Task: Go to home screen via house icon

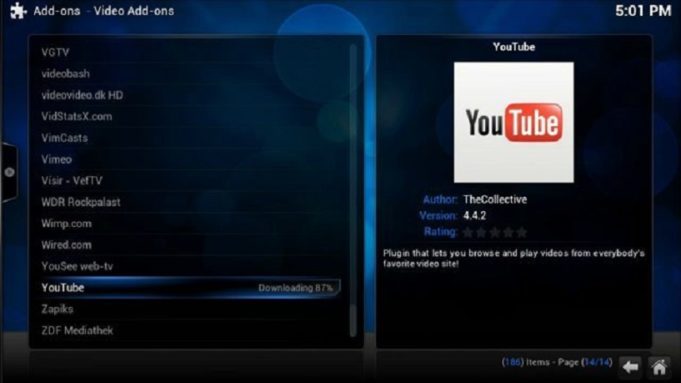Action: [659, 367]
